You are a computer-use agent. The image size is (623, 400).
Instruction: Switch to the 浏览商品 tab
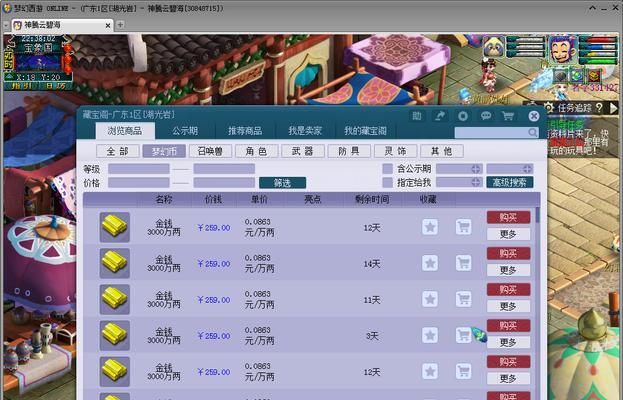125,130
